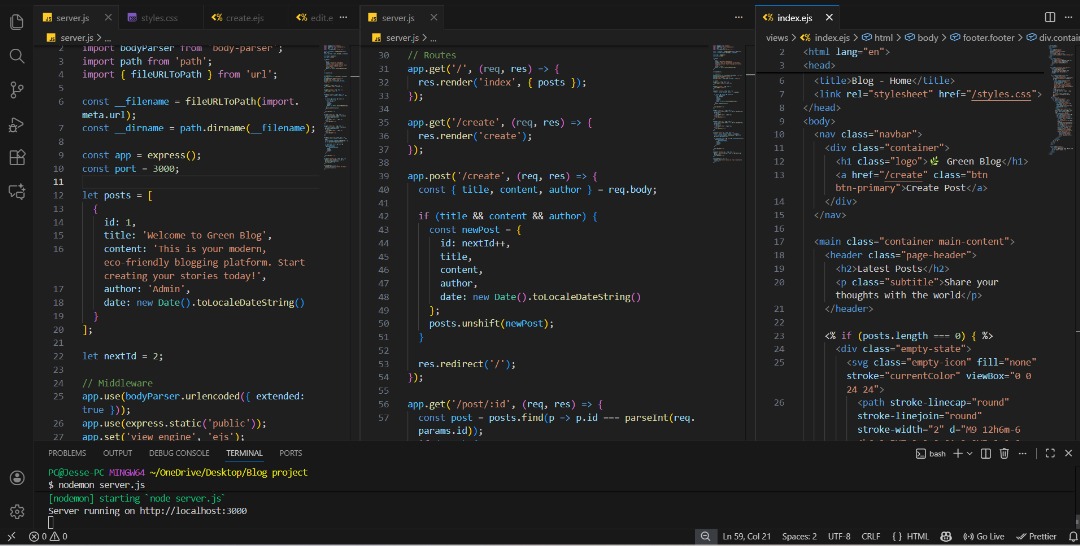Open the views breadcrumb folder segment
Image resolution: width=1080 pixels, height=546 pixels.
point(776,38)
